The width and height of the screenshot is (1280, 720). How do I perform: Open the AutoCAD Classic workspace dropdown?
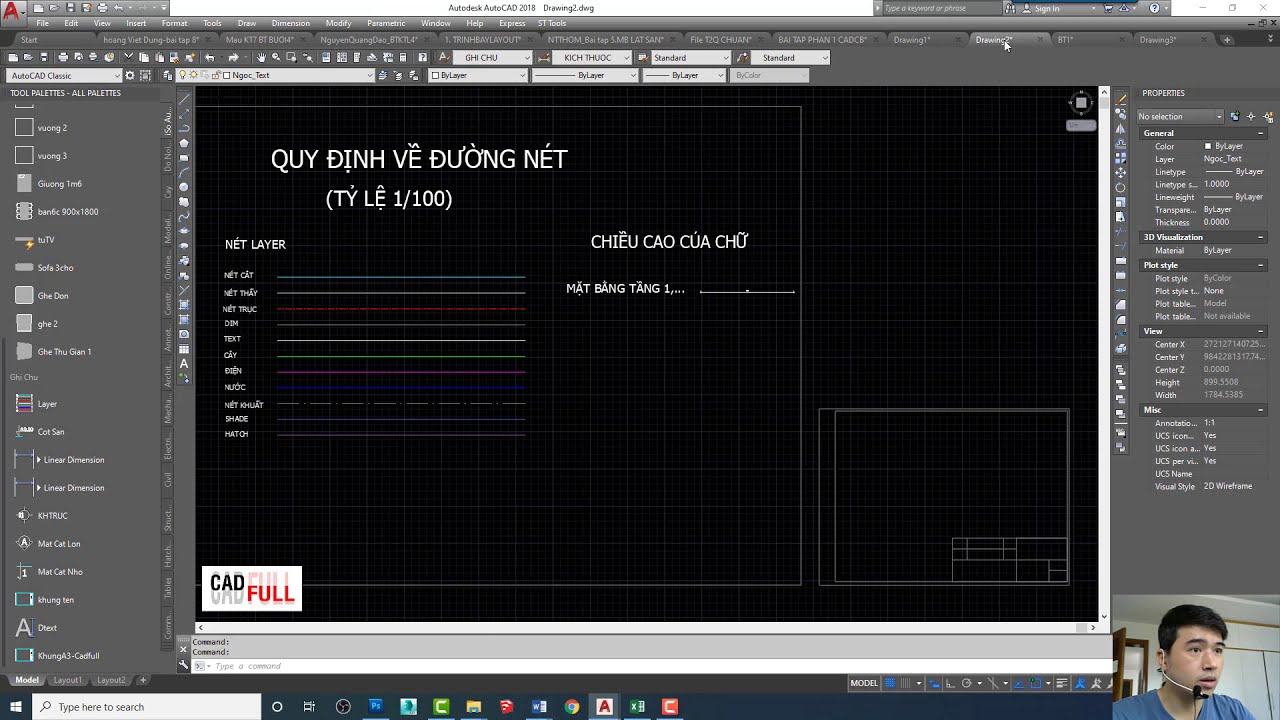64,75
